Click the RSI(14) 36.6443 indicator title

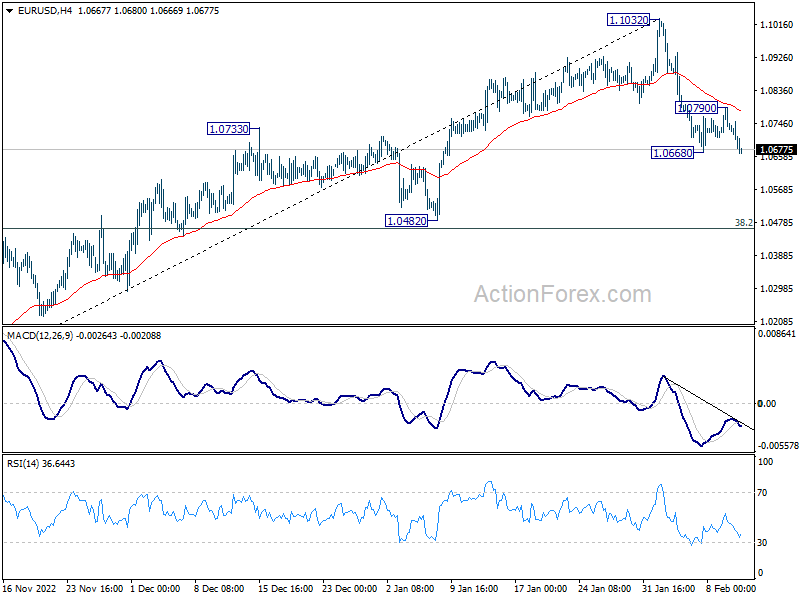41,464
